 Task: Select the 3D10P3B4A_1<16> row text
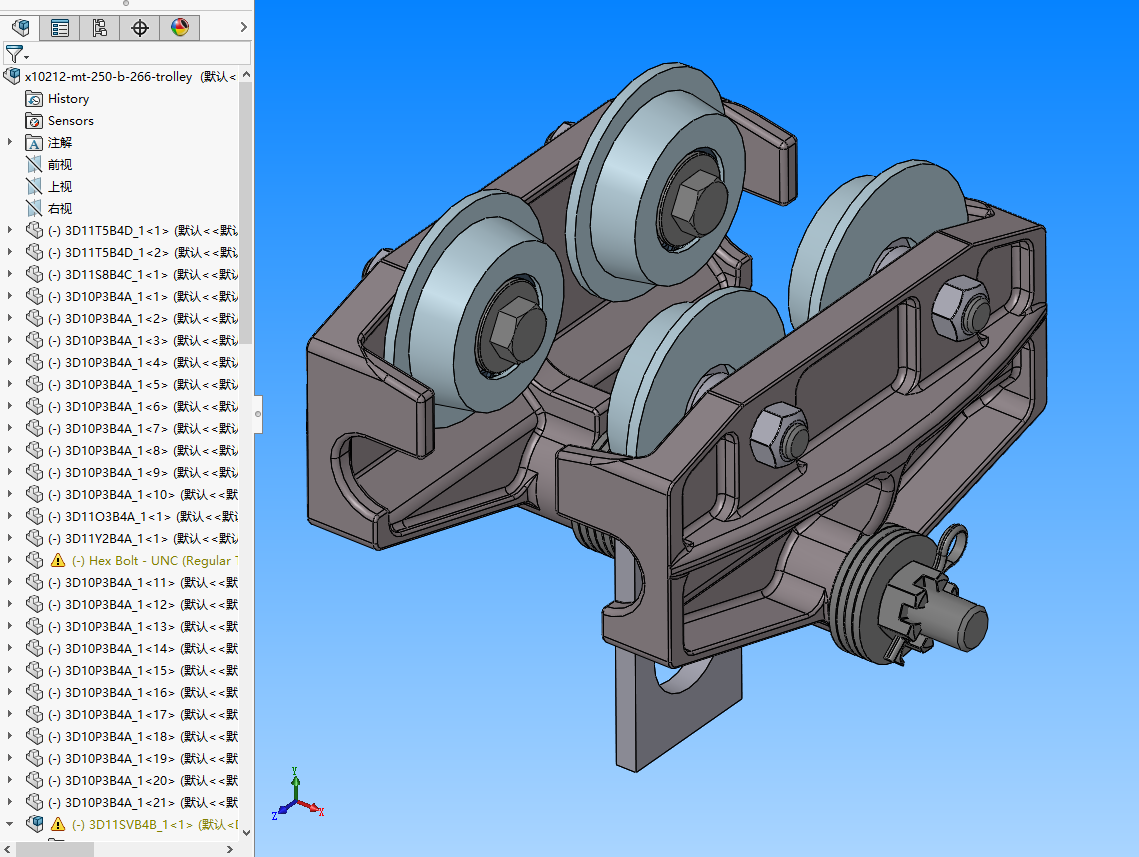point(142,692)
